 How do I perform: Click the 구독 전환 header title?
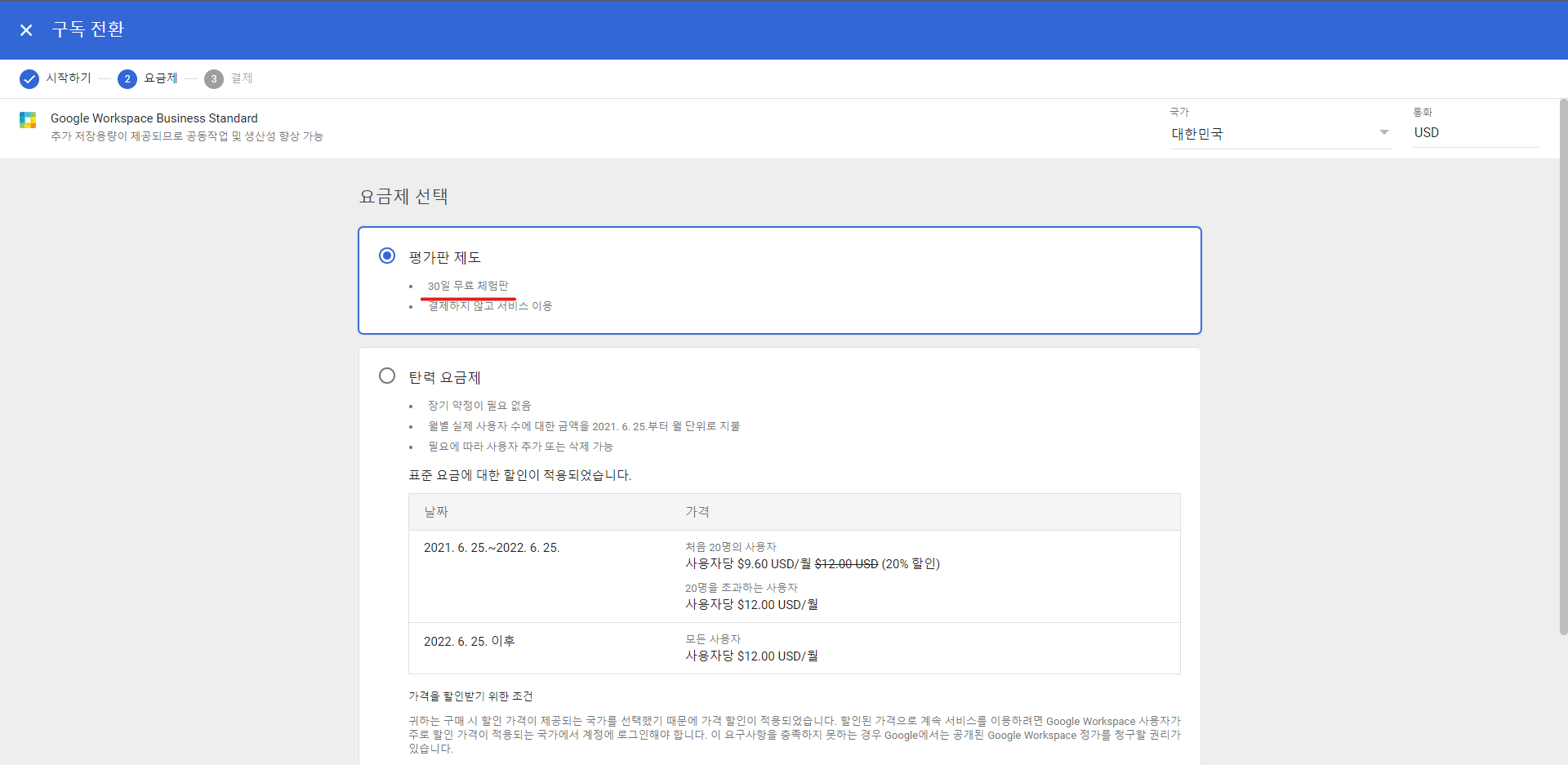tap(88, 29)
